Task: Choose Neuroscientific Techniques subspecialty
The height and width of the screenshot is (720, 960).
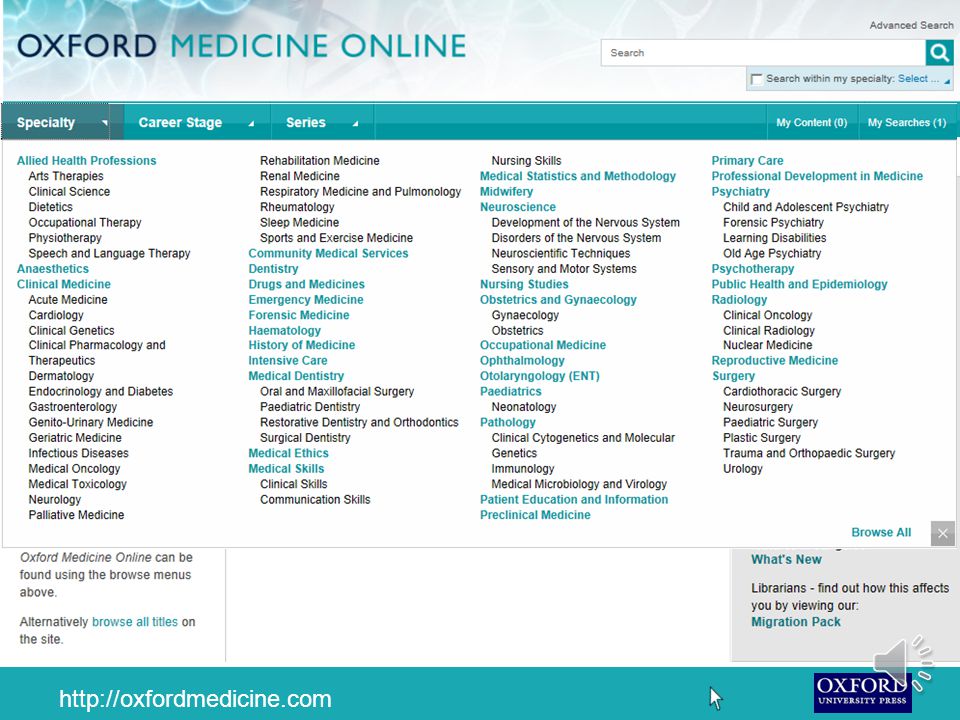Action: 561,253
